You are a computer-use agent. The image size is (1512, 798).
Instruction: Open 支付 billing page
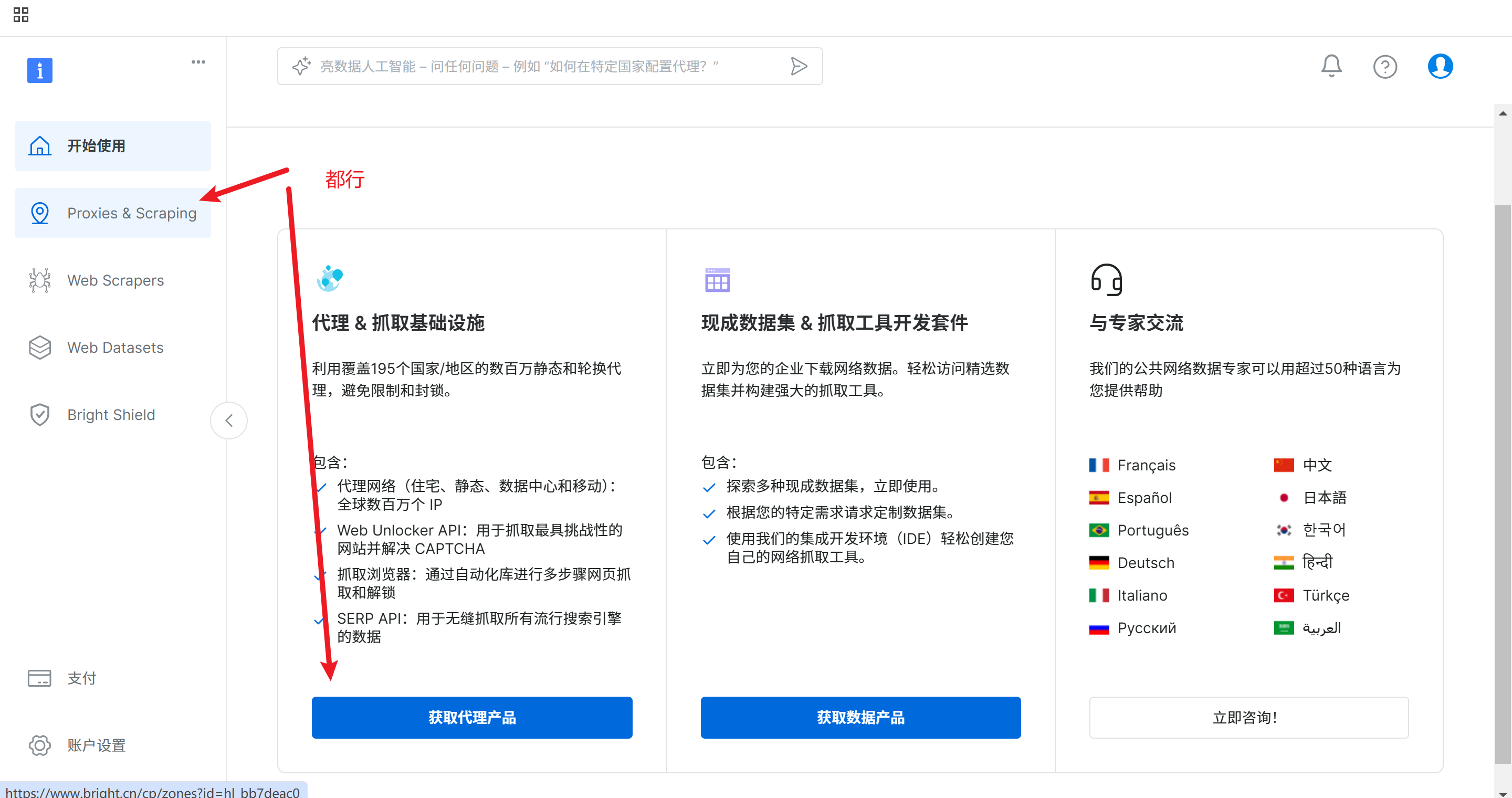coord(80,678)
